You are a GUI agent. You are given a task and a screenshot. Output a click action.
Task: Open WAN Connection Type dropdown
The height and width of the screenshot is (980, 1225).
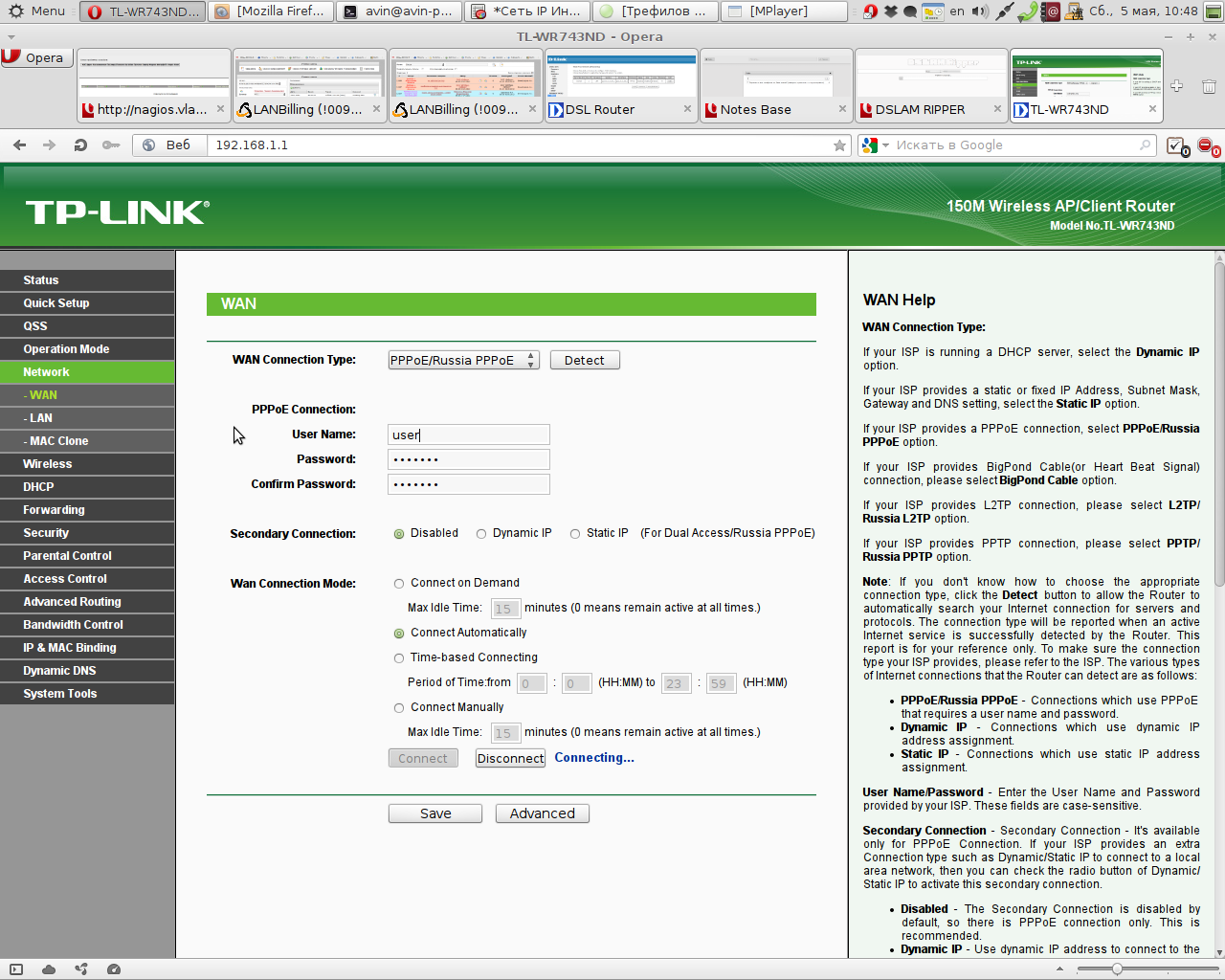click(x=463, y=360)
